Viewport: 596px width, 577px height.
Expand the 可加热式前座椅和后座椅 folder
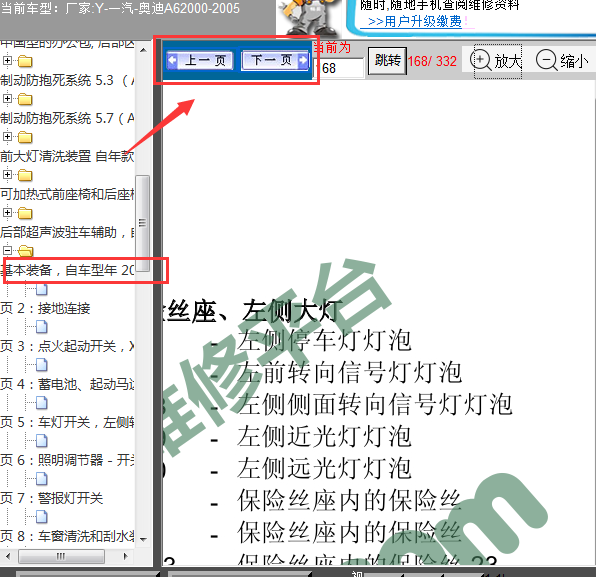coord(7,174)
